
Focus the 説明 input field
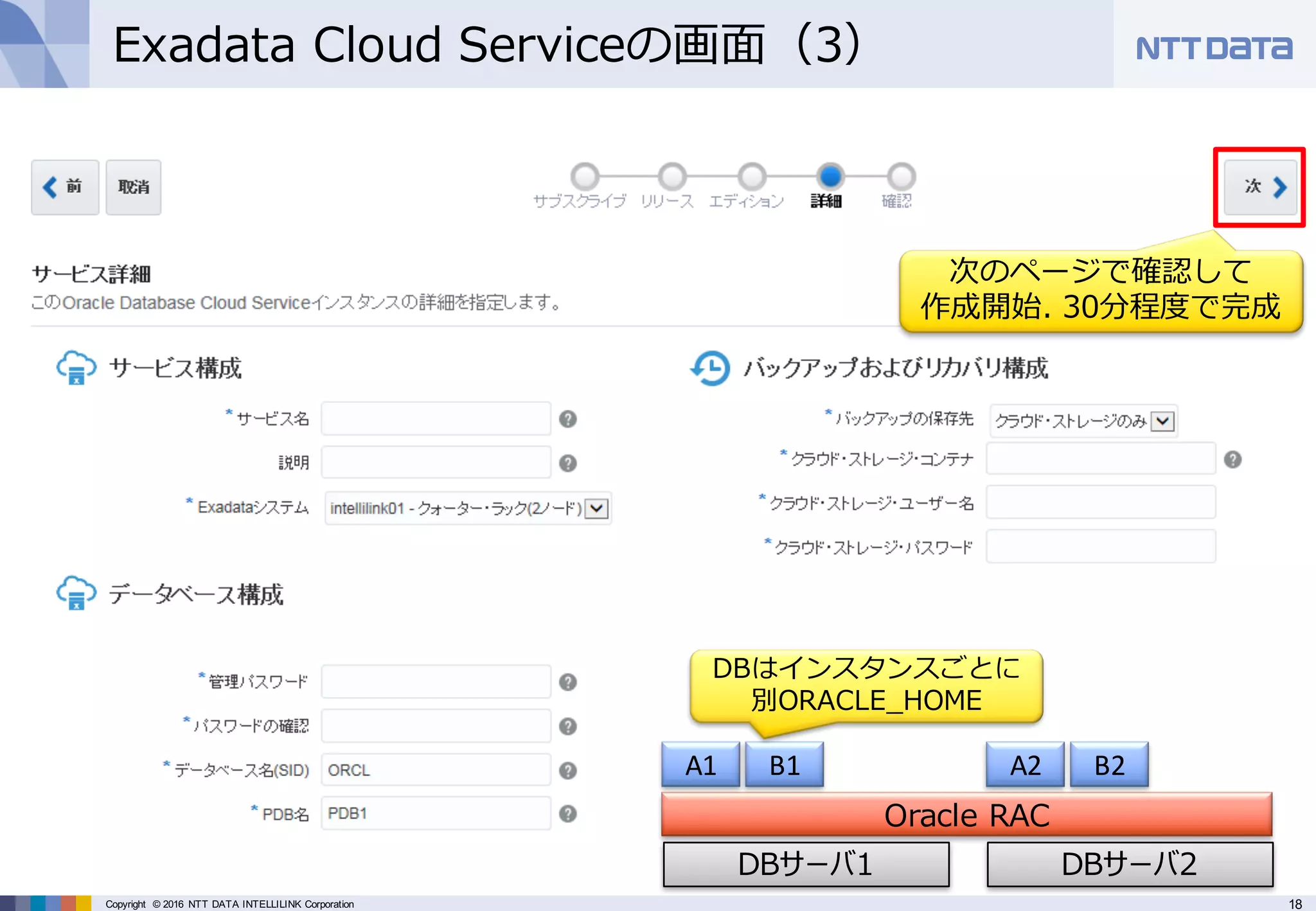point(436,462)
